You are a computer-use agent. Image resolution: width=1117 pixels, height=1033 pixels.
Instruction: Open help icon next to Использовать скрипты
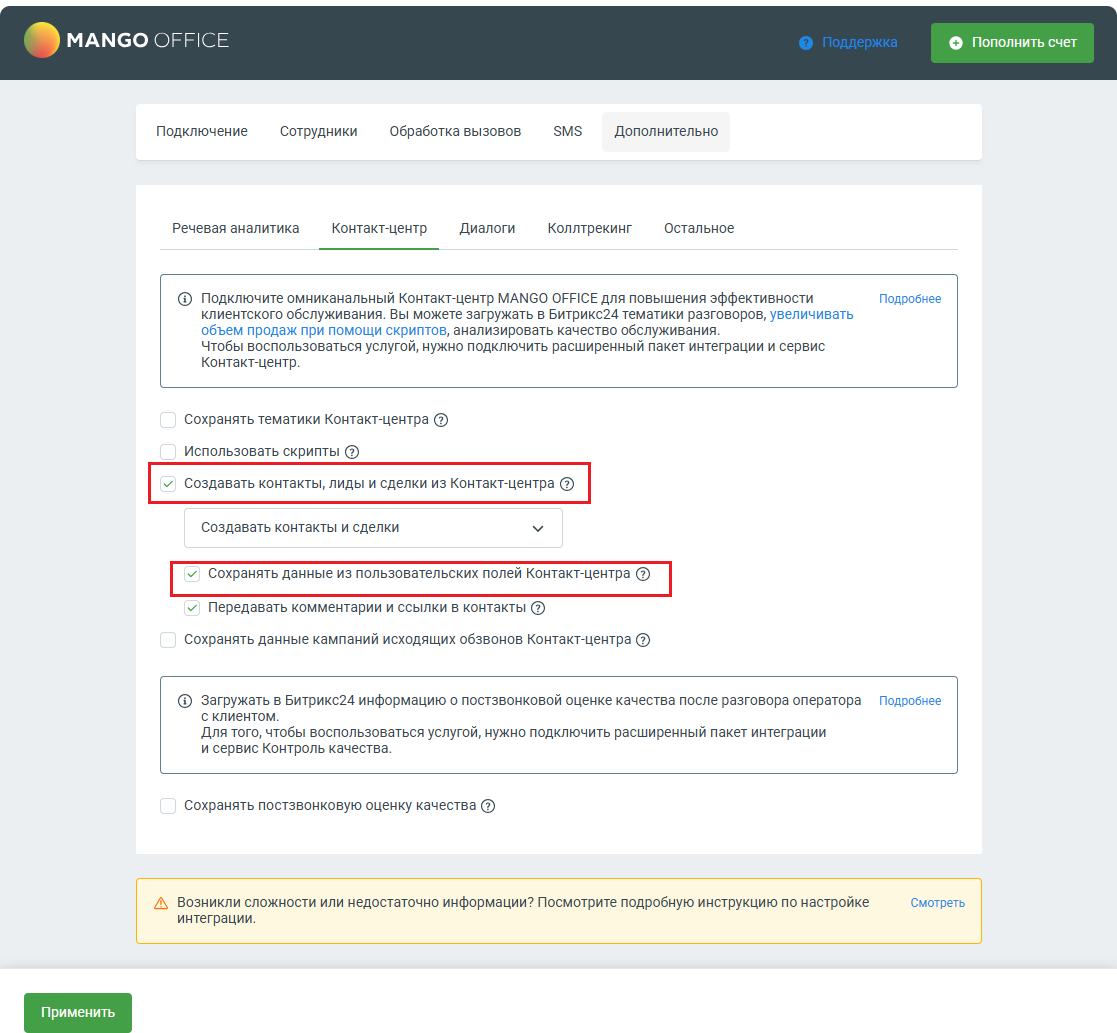click(352, 452)
